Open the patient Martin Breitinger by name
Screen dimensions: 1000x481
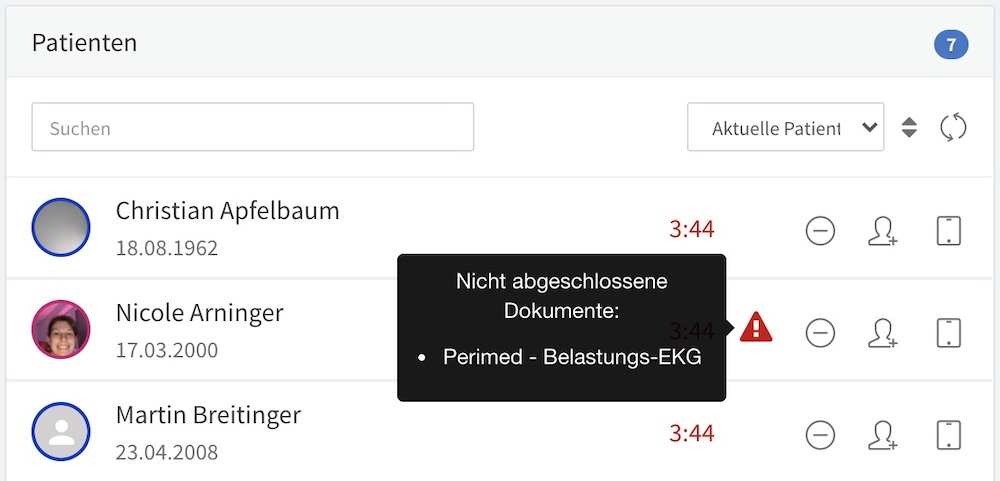pos(209,415)
